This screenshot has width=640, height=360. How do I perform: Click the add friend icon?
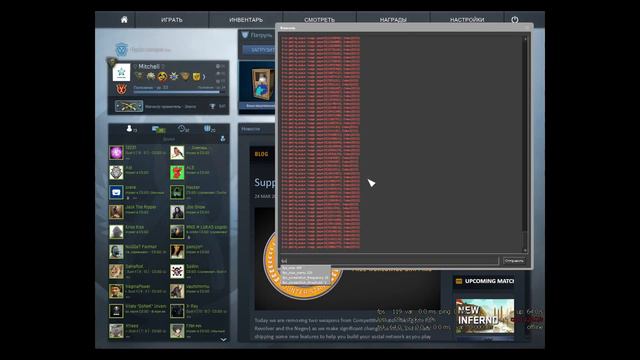tap(223, 139)
